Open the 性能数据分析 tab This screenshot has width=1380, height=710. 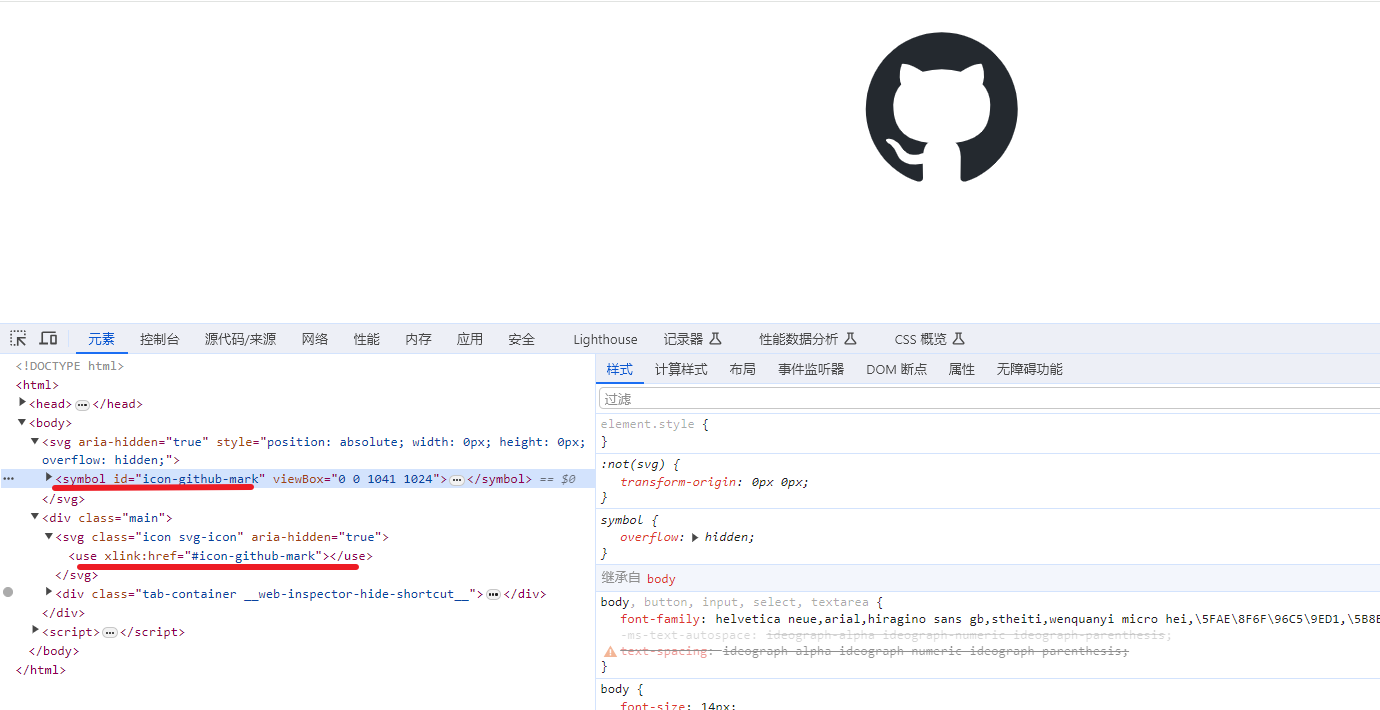[807, 339]
